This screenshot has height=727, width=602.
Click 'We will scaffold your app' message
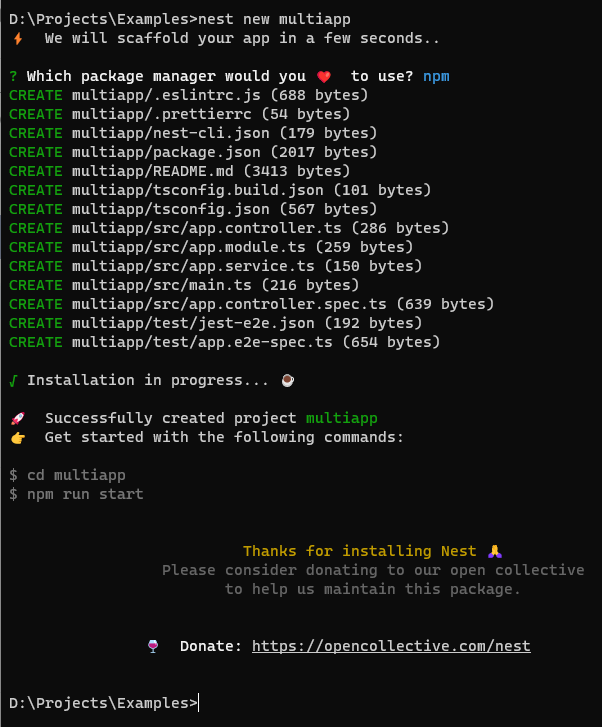click(242, 38)
